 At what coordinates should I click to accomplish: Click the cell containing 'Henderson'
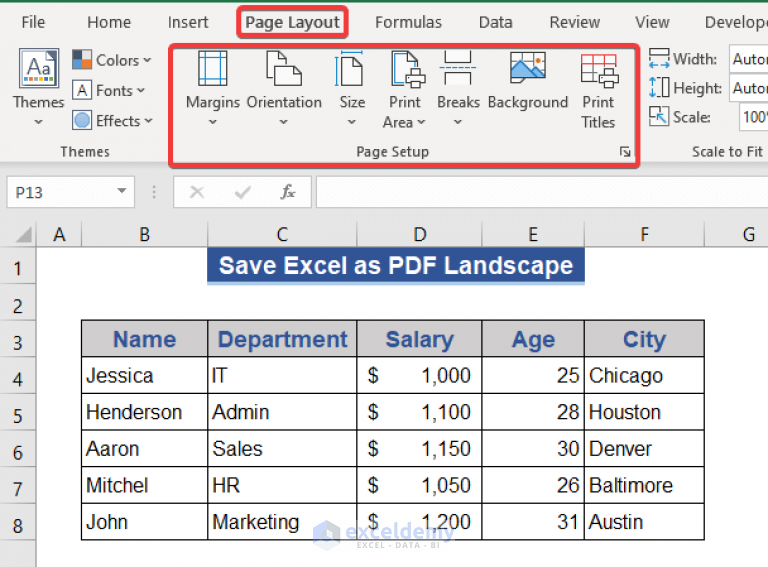pyautogui.click(x=144, y=412)
